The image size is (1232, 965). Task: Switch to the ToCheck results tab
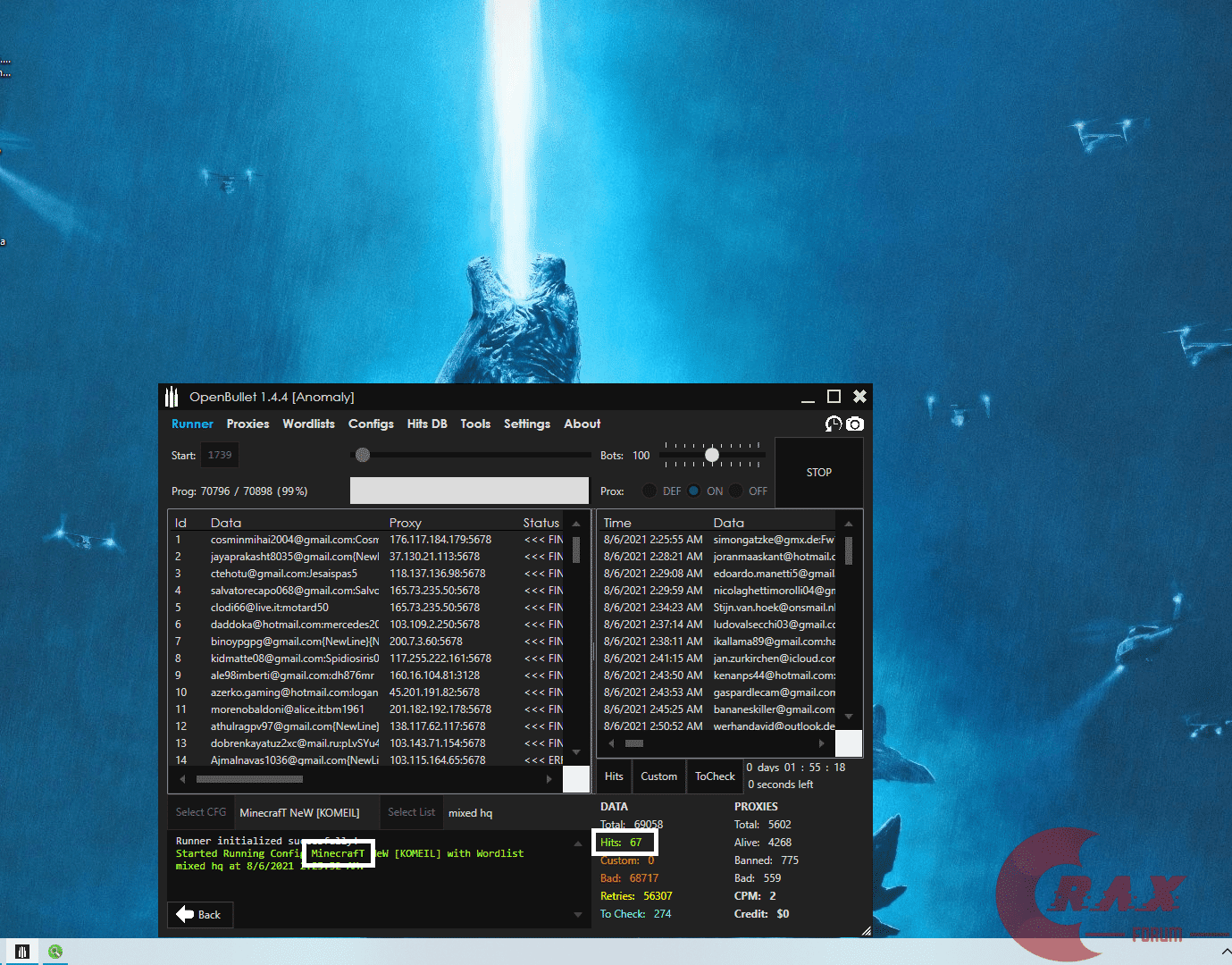click(x=714, y=776)
